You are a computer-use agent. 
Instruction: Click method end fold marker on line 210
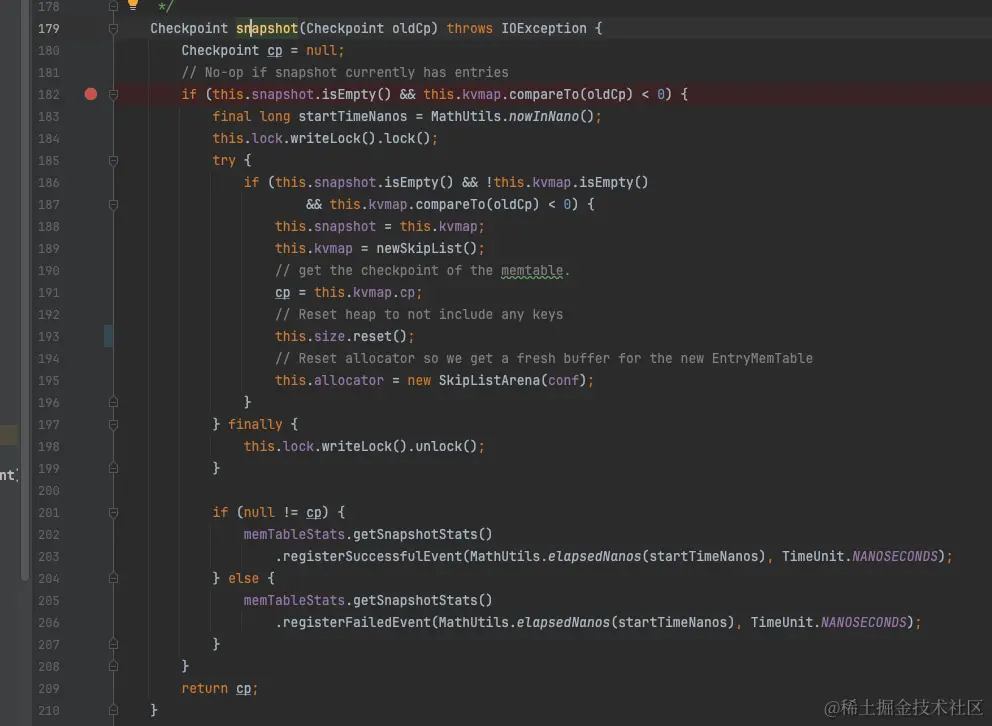click(x=113, y=710)
